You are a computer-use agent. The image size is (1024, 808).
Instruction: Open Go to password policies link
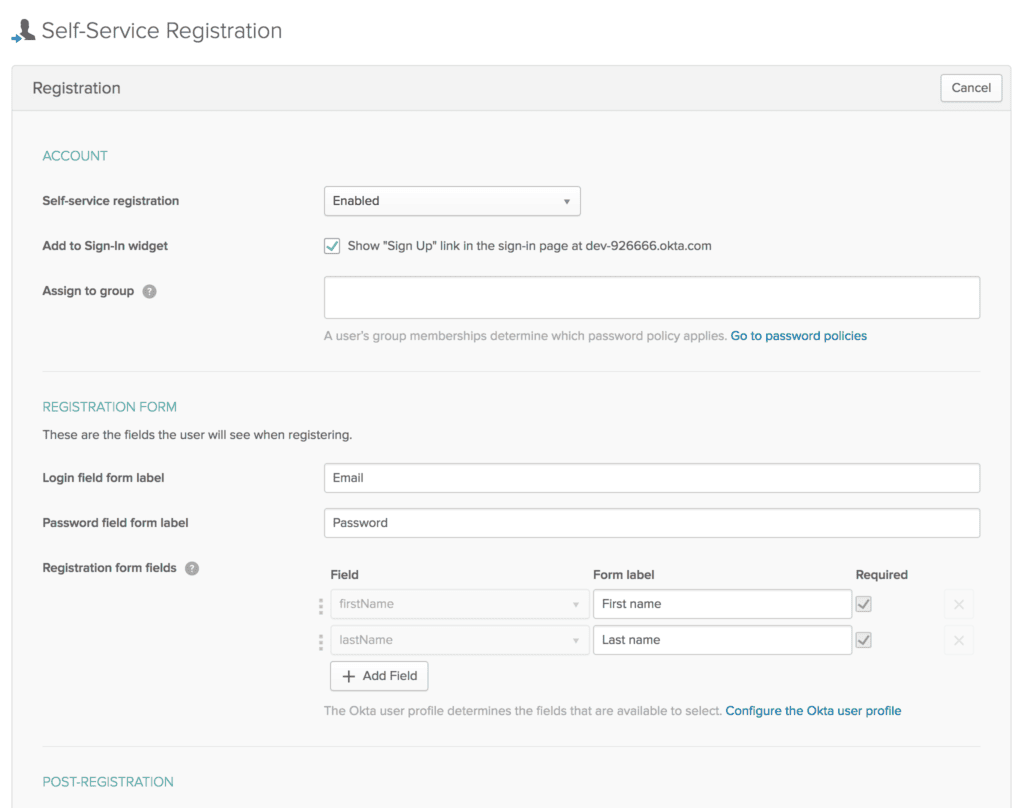pyautogui.click(x=798, y=336)
